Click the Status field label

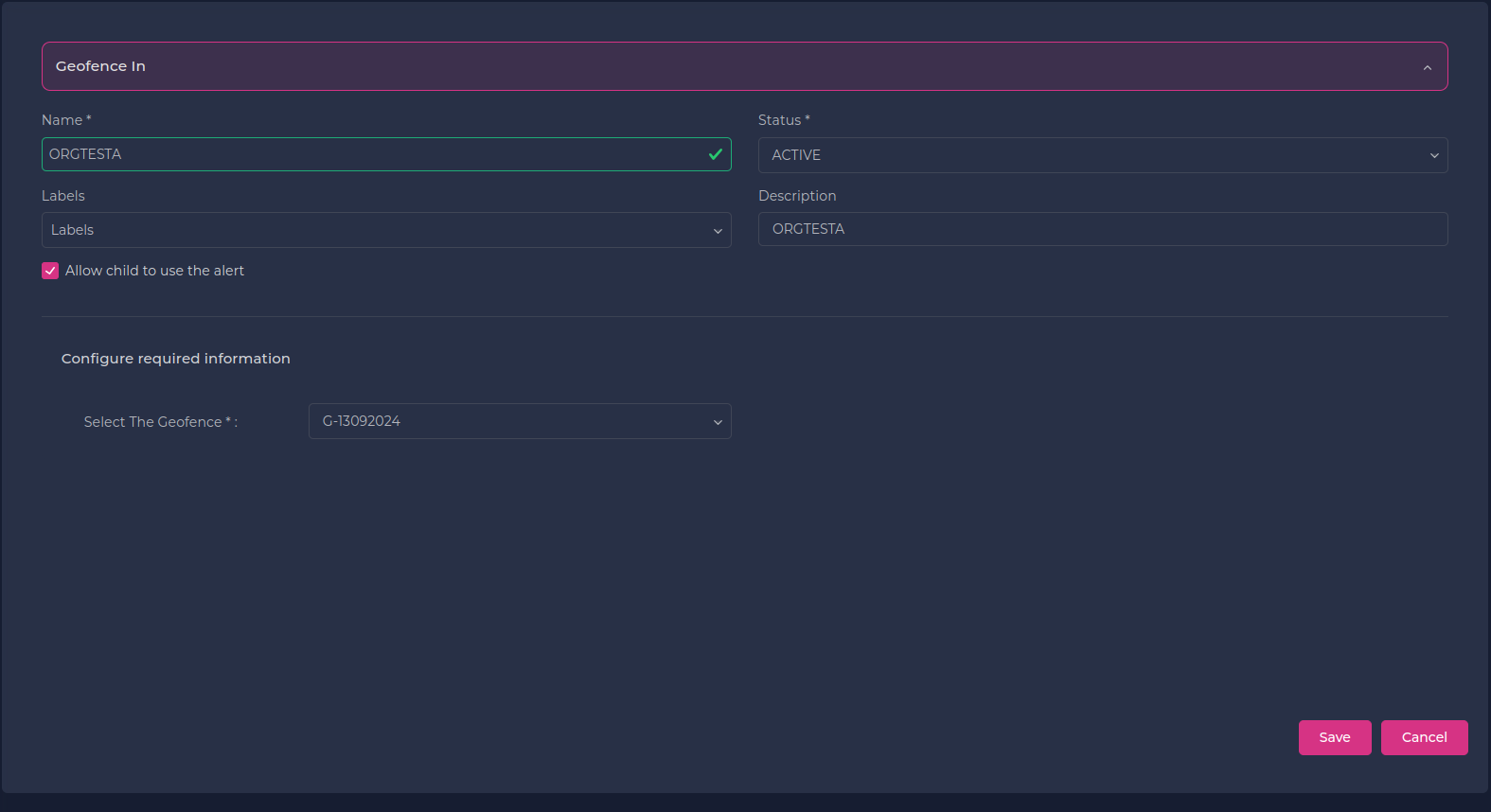(x=779, y=120)
